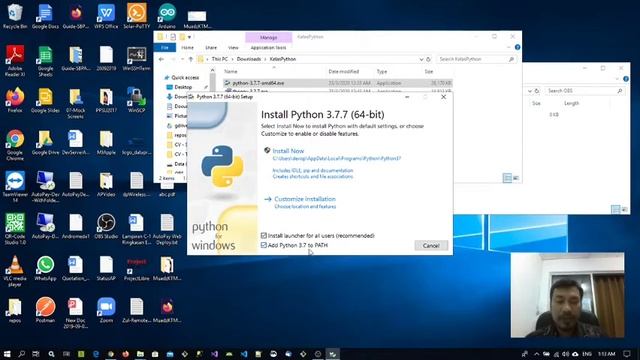
Task: Sort files by Type column header
Action: tap(382, 71)
